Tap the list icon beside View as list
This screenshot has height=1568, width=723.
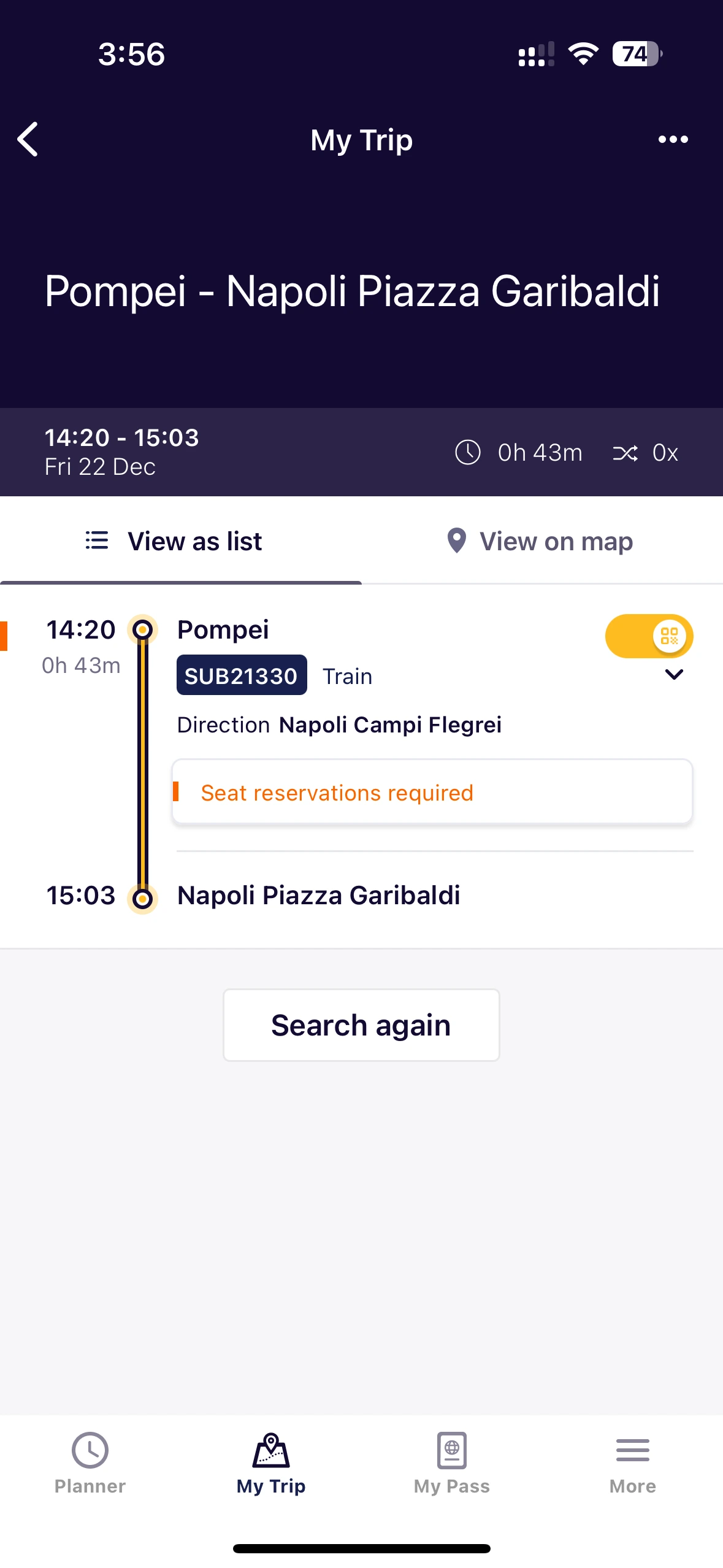point(97,540)
